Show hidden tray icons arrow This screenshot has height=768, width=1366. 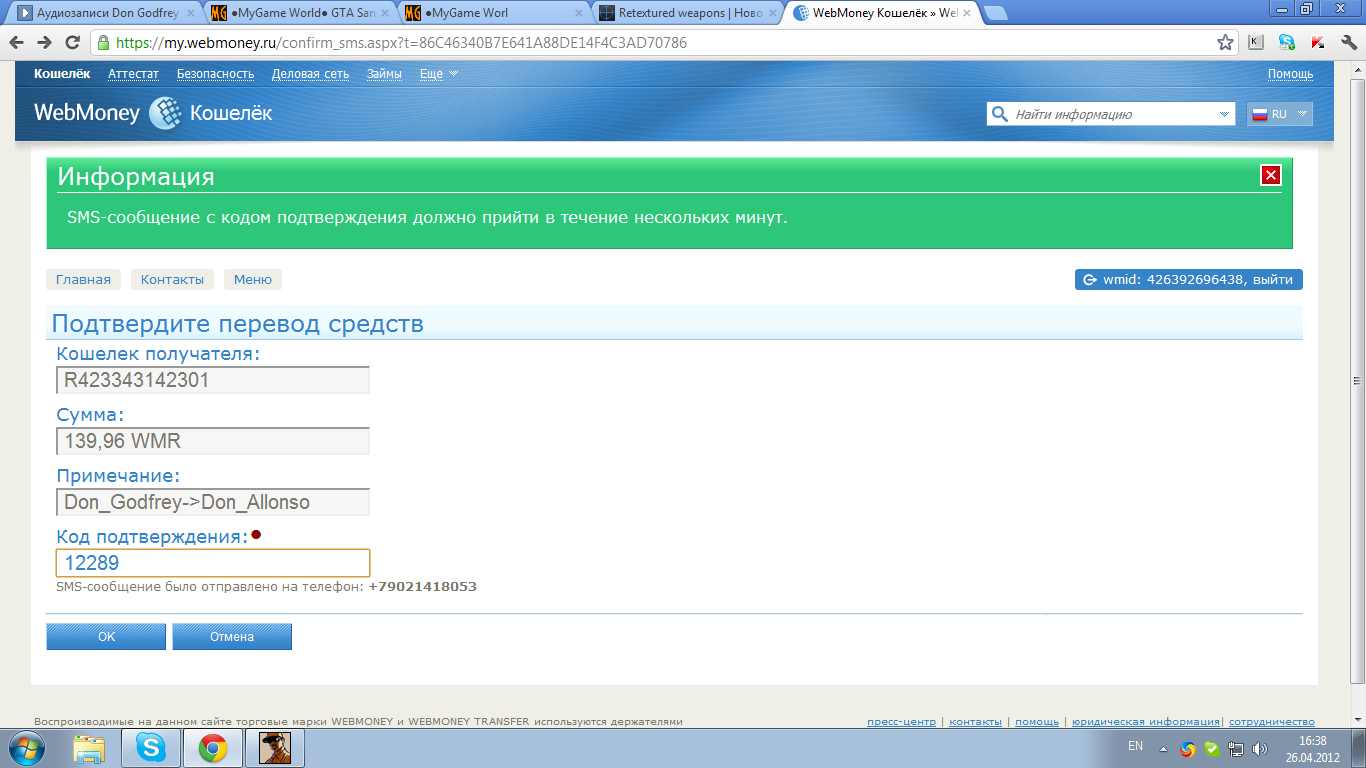point(1163,748)
